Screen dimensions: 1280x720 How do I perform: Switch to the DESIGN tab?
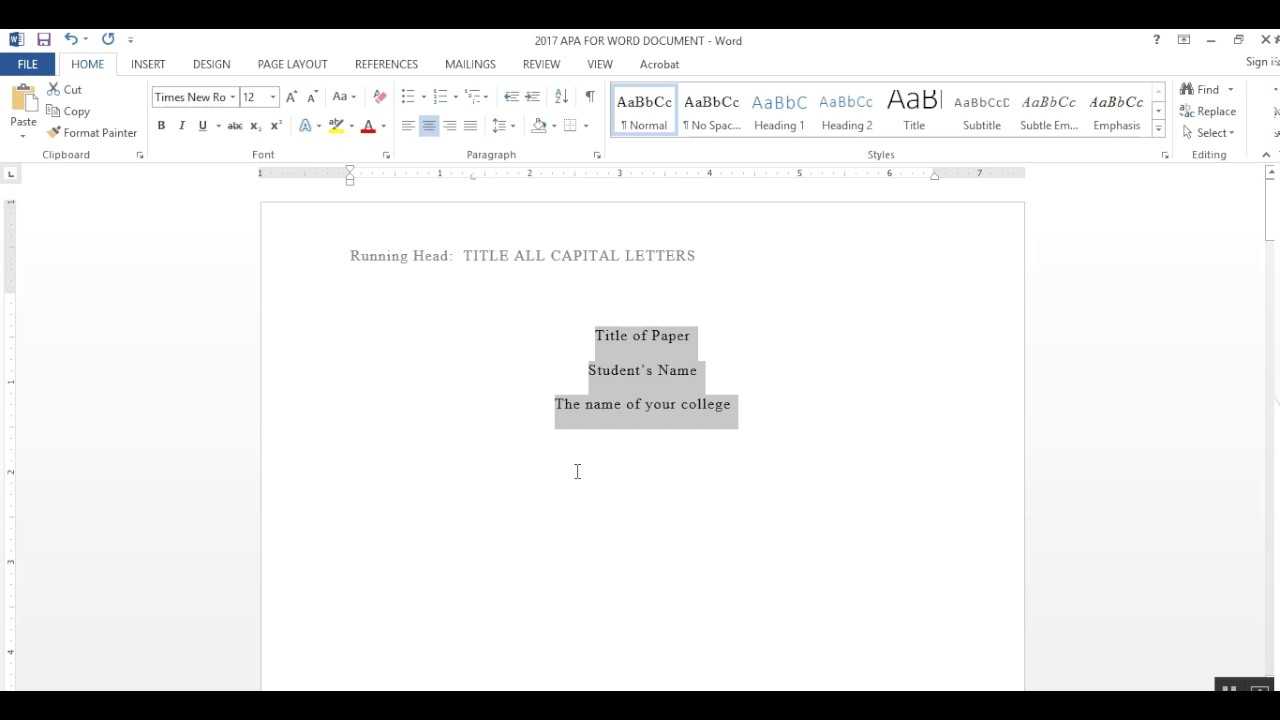pyautogui.click(x=211, y=64)
